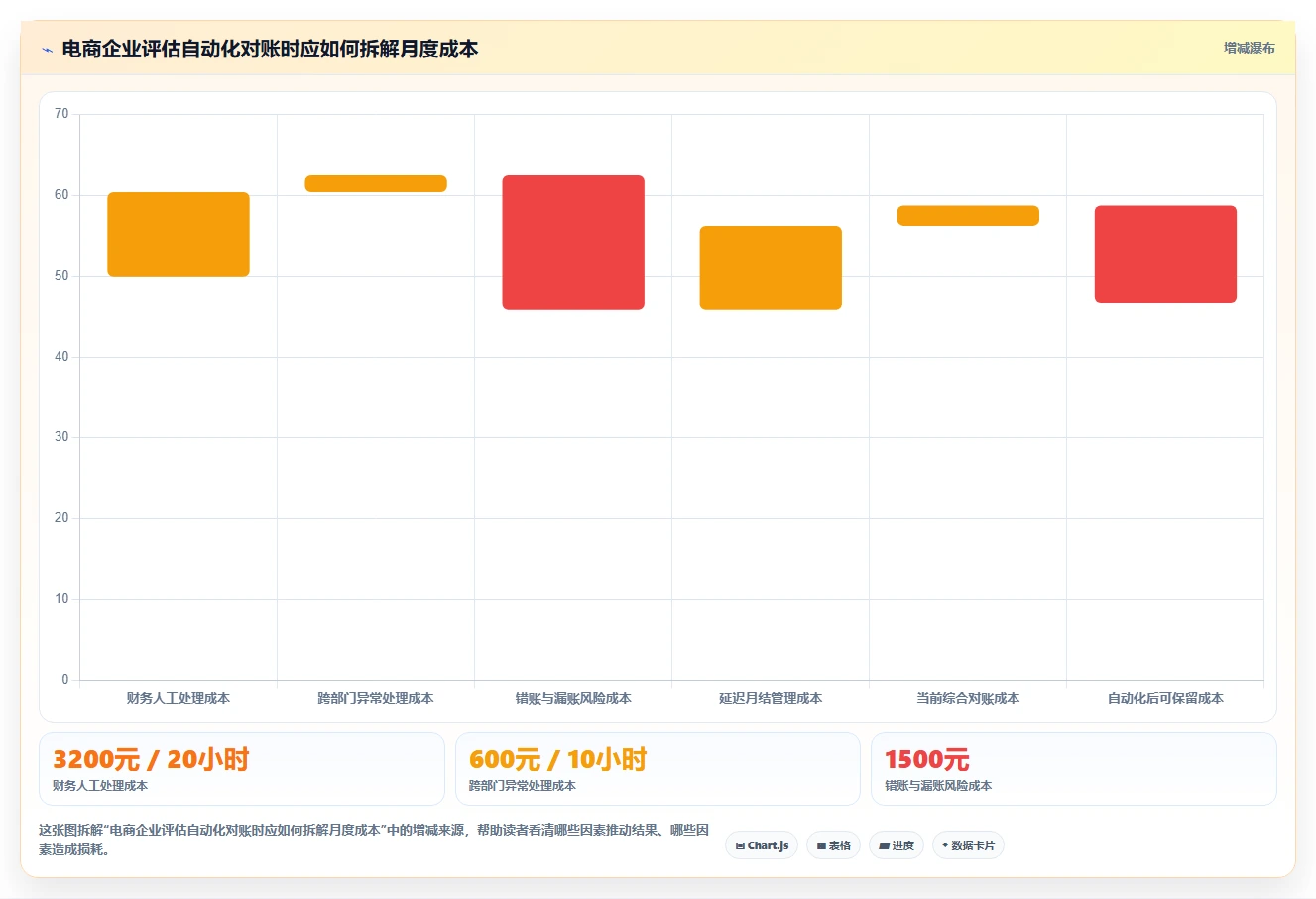This screenshot has width=1316, height=899.
Task: Select the red 自动化后可保留成本 bar
Action: (1165, 255)
